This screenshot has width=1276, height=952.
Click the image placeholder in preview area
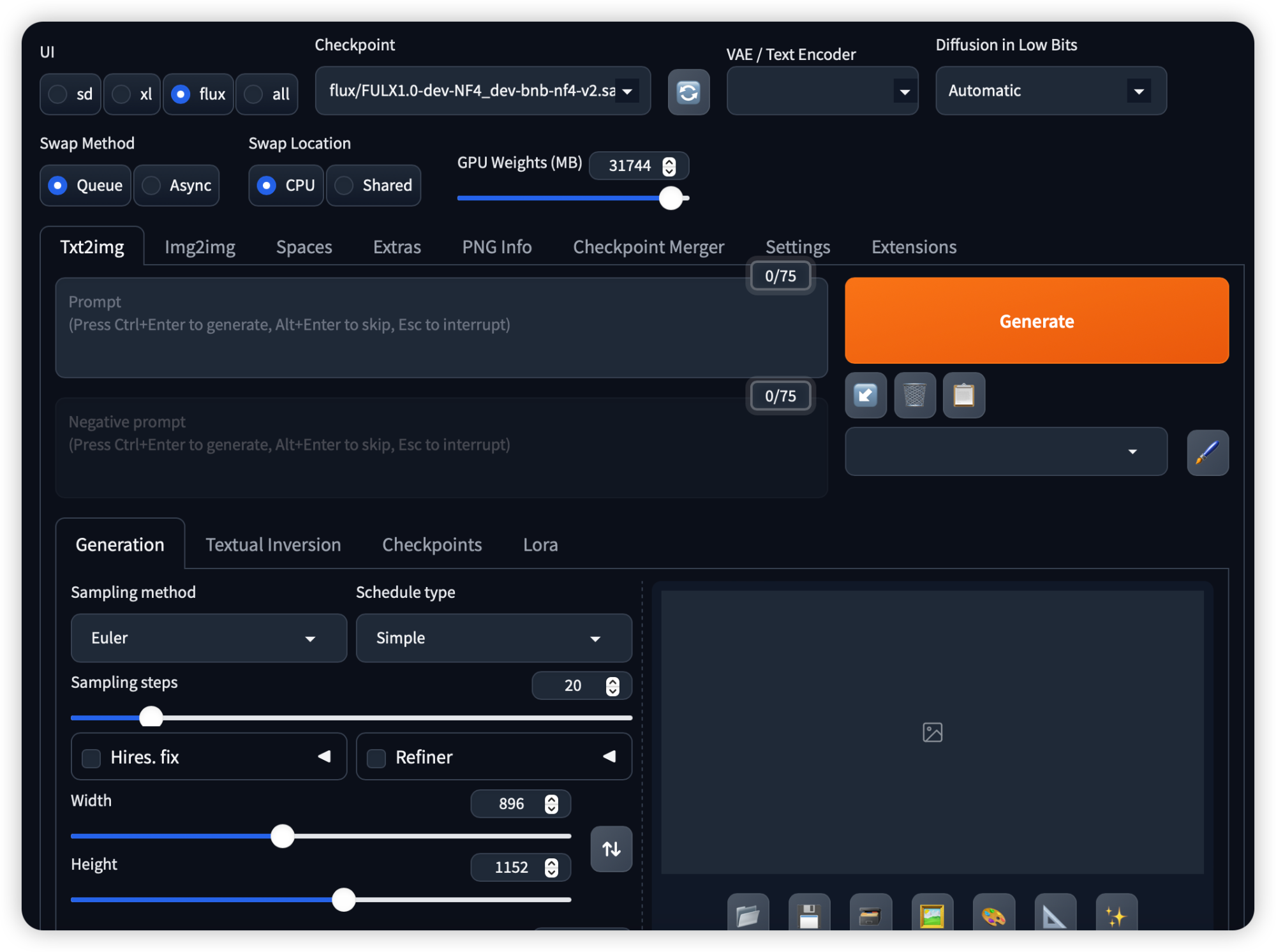[x=932, y=732]
